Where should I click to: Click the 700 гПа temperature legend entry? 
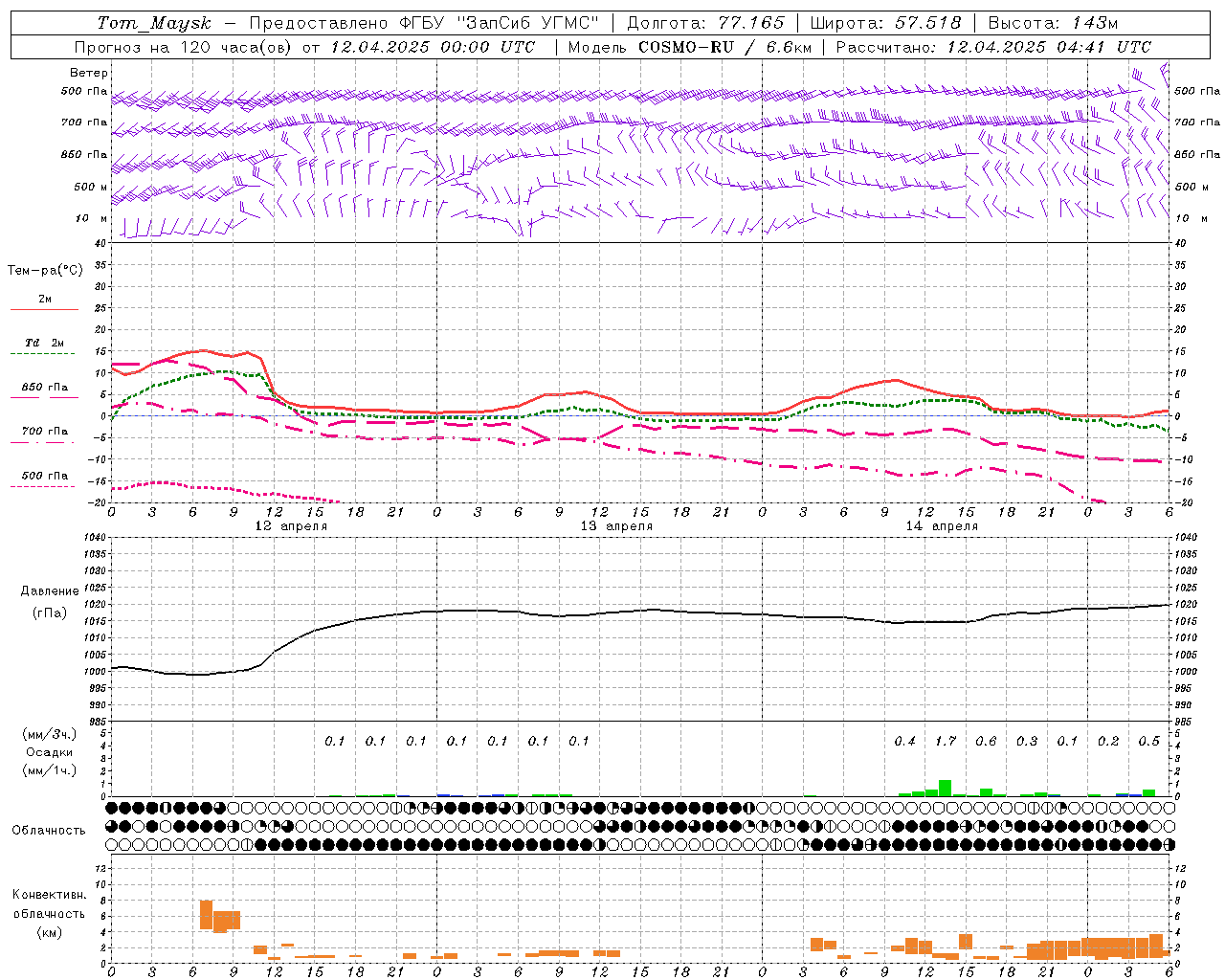tap(44, 432)
